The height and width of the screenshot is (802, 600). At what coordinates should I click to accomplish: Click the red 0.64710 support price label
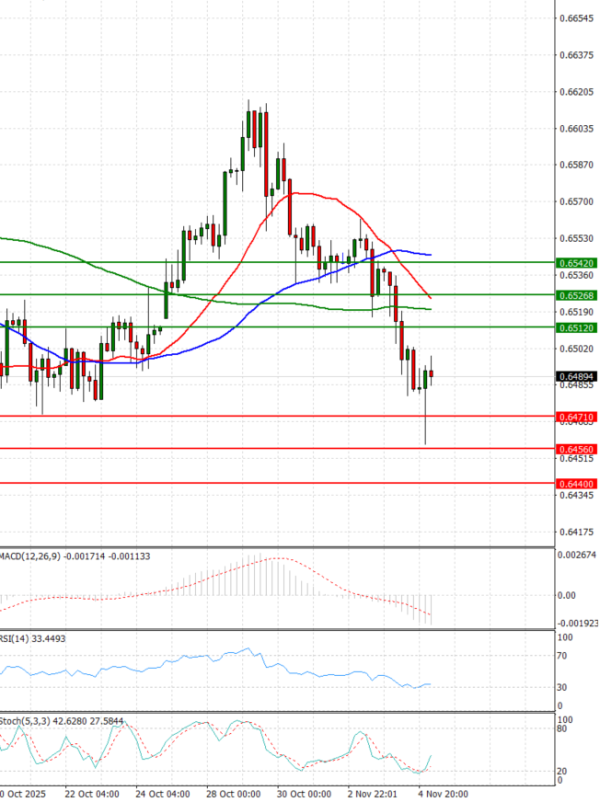(x=576, y=415)
